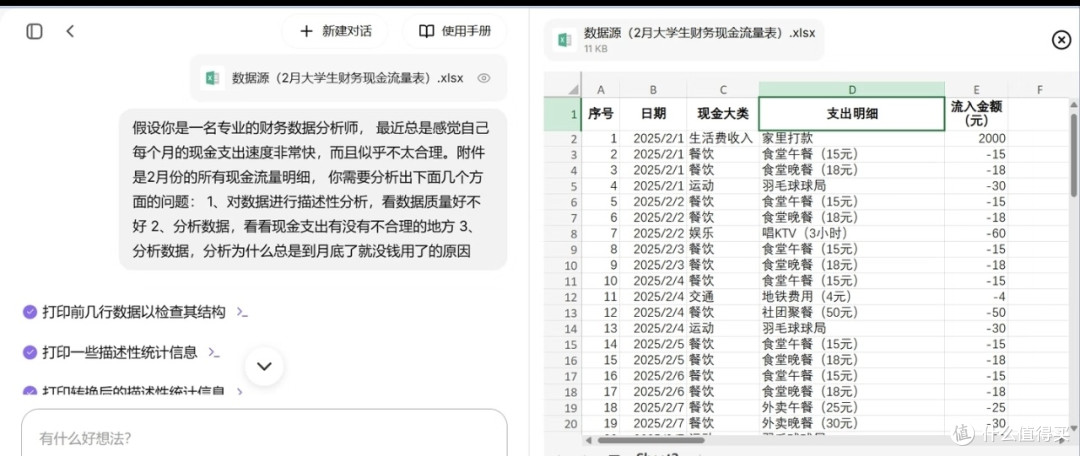Expand code for 打印一些描述性统计信息 step
The height and width of the screenshot is (456, 1080).
(x=214, y=352)
